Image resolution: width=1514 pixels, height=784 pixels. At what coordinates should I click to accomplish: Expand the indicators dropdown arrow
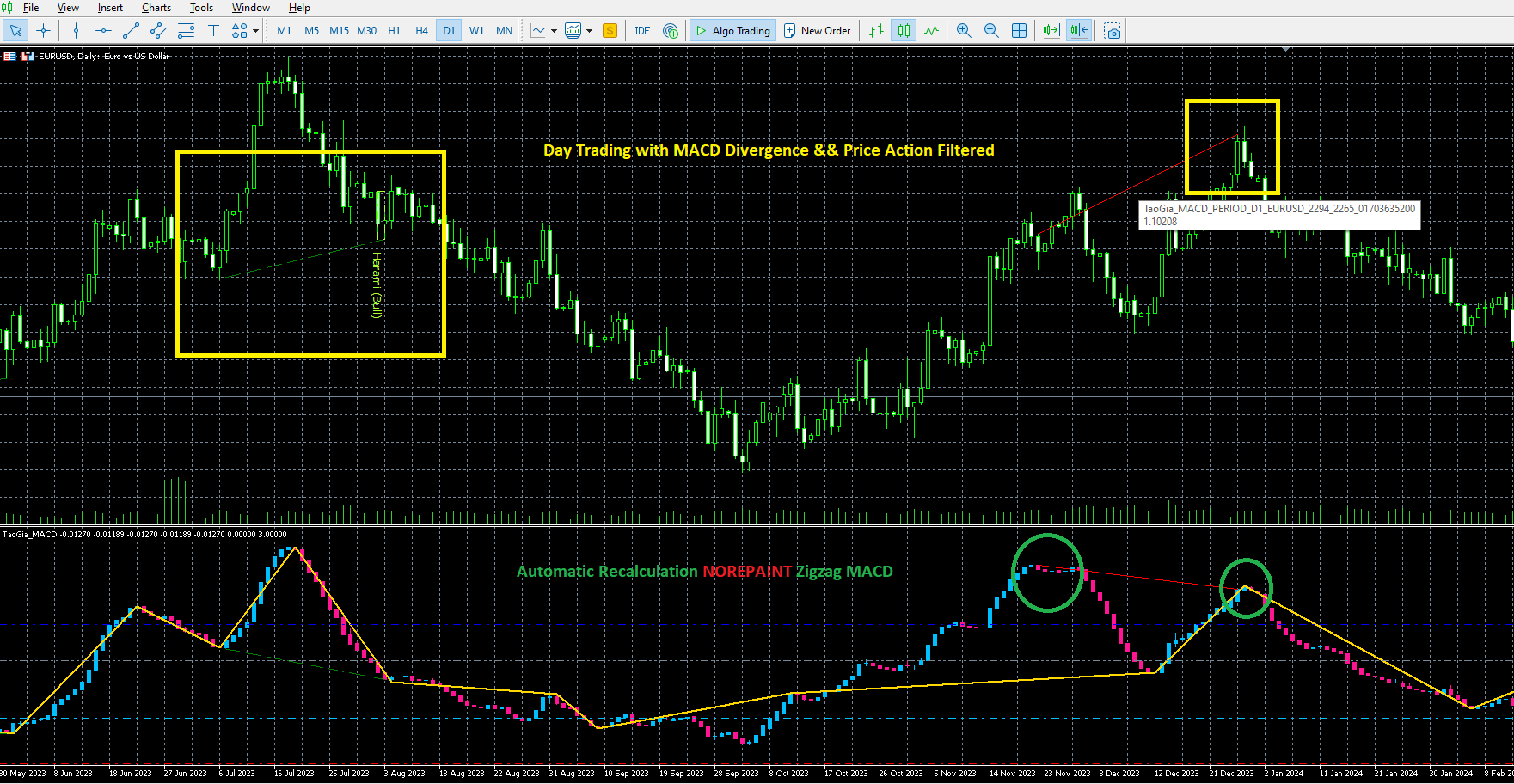554,31
